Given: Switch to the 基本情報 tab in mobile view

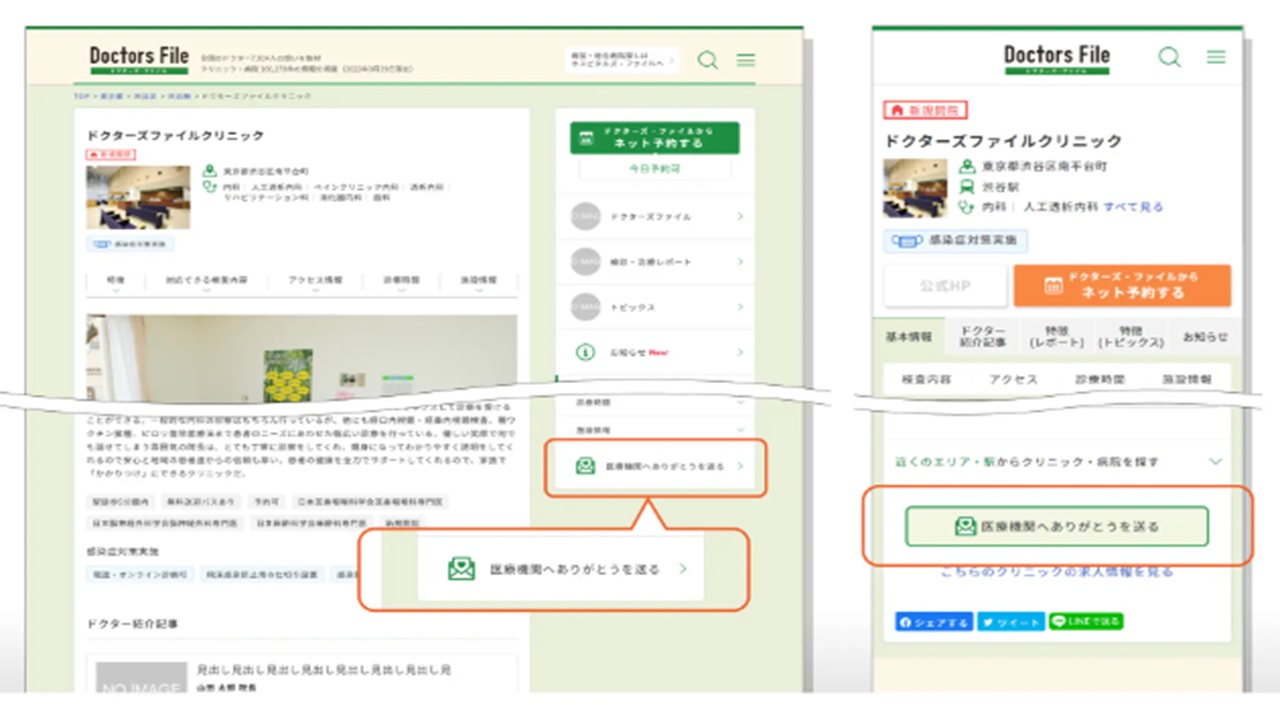Looking at the screenshot, I should [x=908, y=337].
